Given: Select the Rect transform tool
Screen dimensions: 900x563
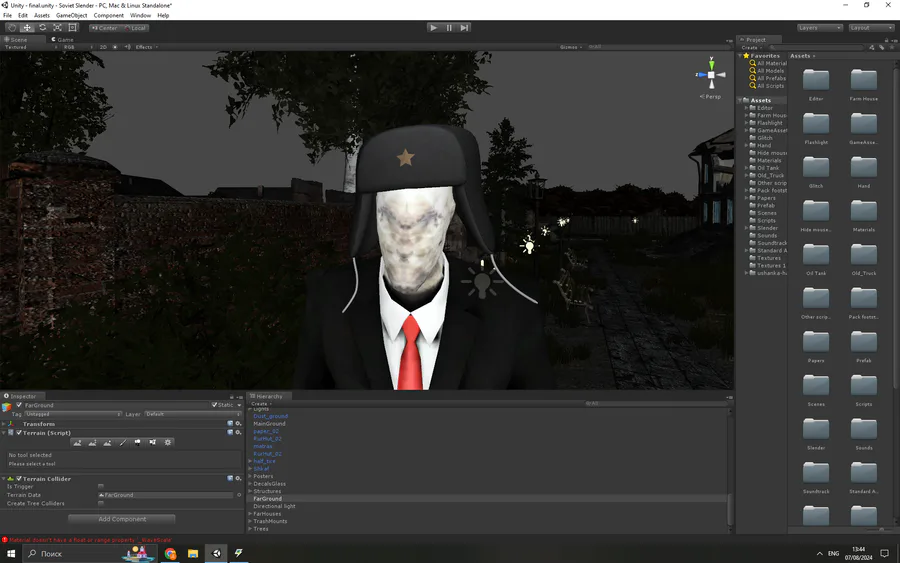Looking at the screenshot, I should click(72, 28).
